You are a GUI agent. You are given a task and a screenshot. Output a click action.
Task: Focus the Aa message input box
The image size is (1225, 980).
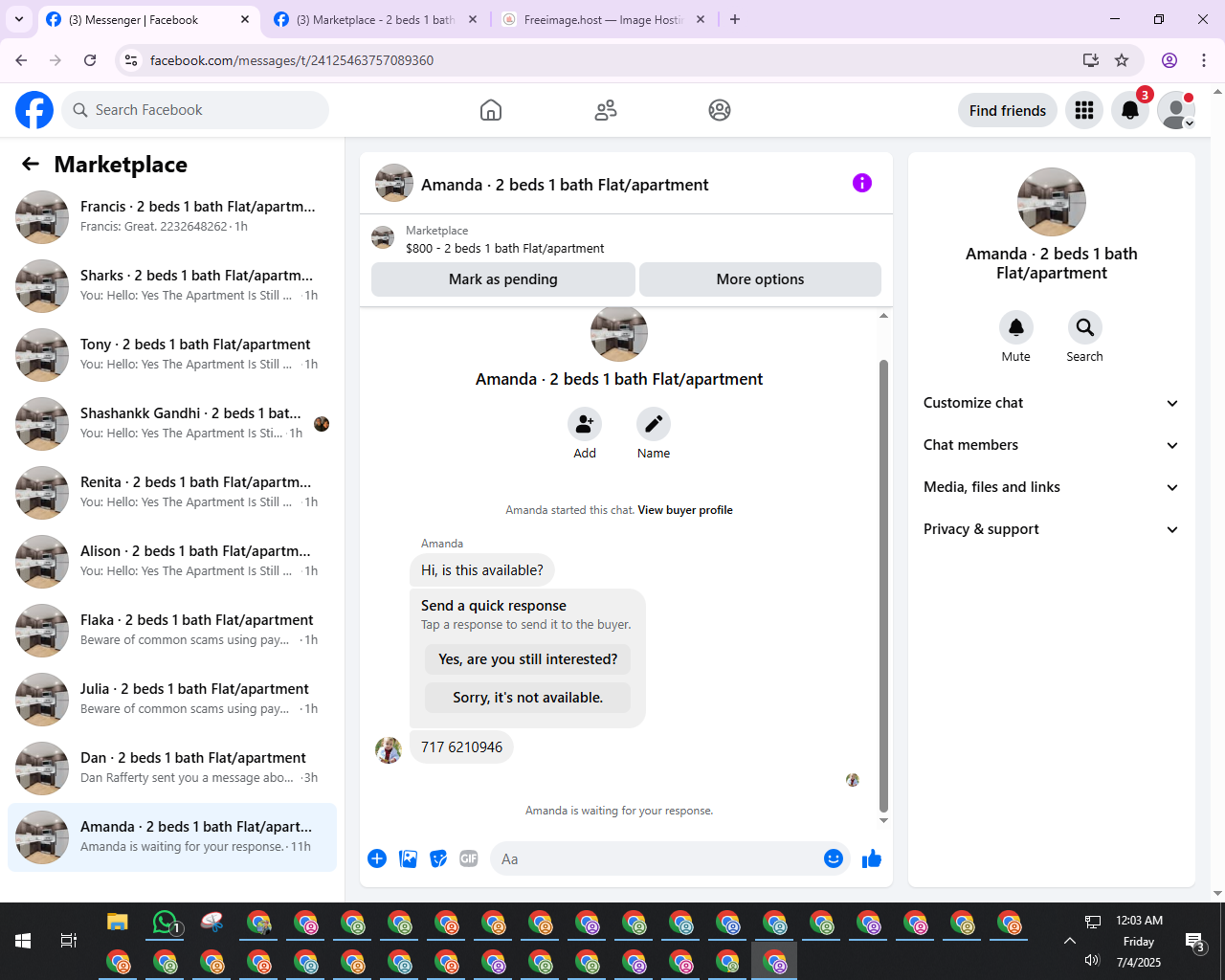pyautogui.click(x=657, y=858)
